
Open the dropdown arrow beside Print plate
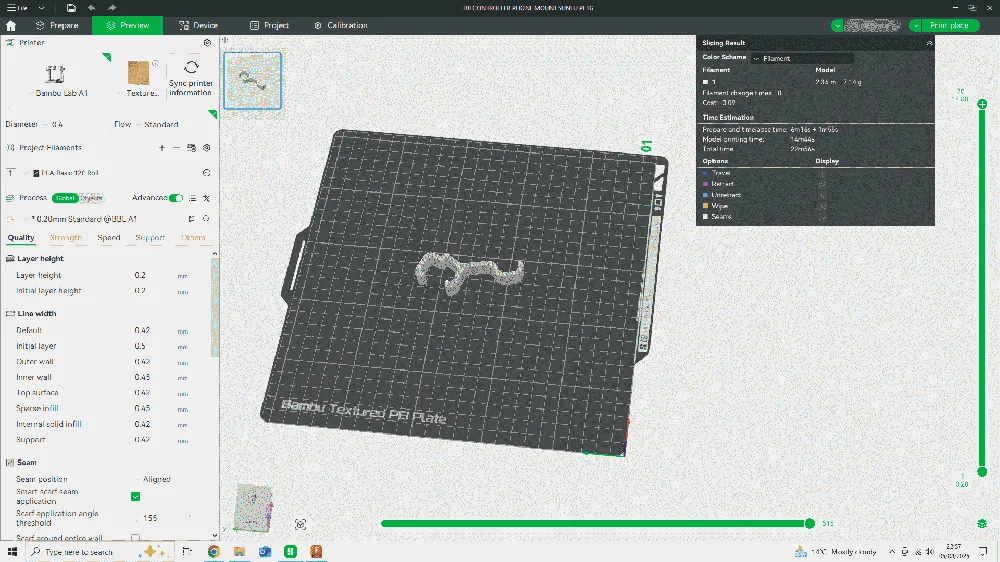[x=916, y=26]
